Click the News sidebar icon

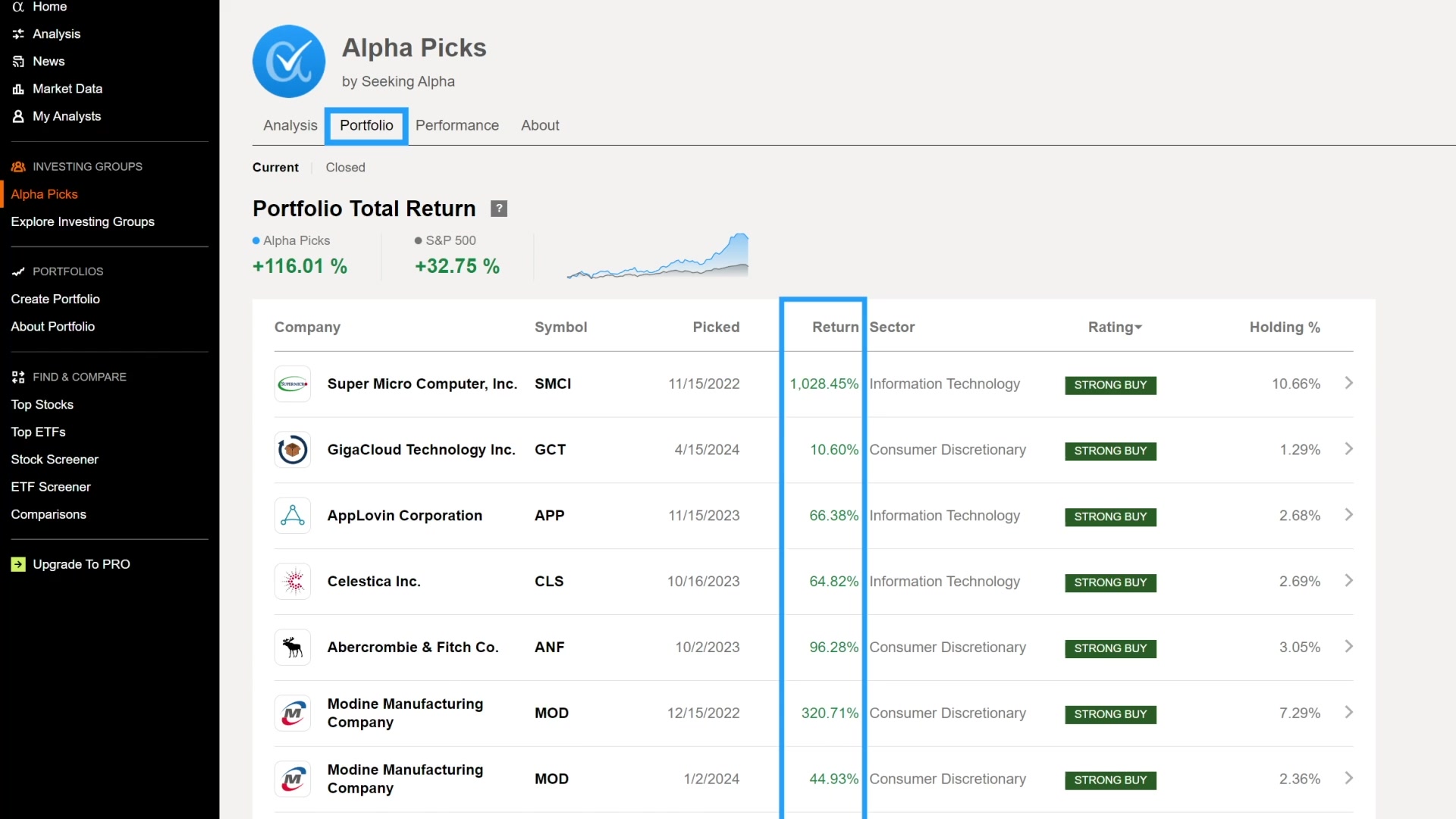[18, 61]
